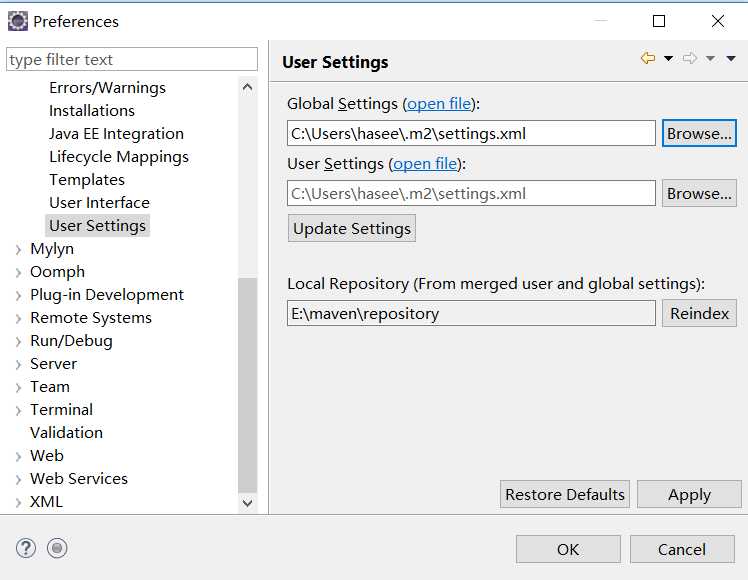This screenshot has height=580, width=748.
Task: Click the Apply button
Action: click(689, 494)
